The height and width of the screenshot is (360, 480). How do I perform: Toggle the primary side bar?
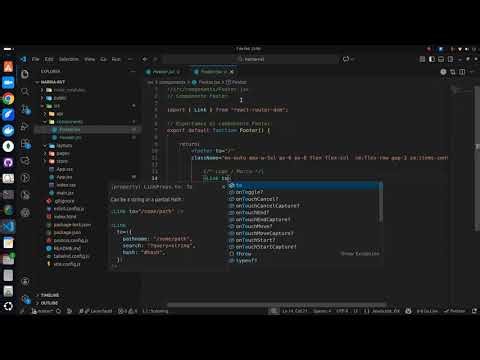pyautogui.click(x=432, y=59)
